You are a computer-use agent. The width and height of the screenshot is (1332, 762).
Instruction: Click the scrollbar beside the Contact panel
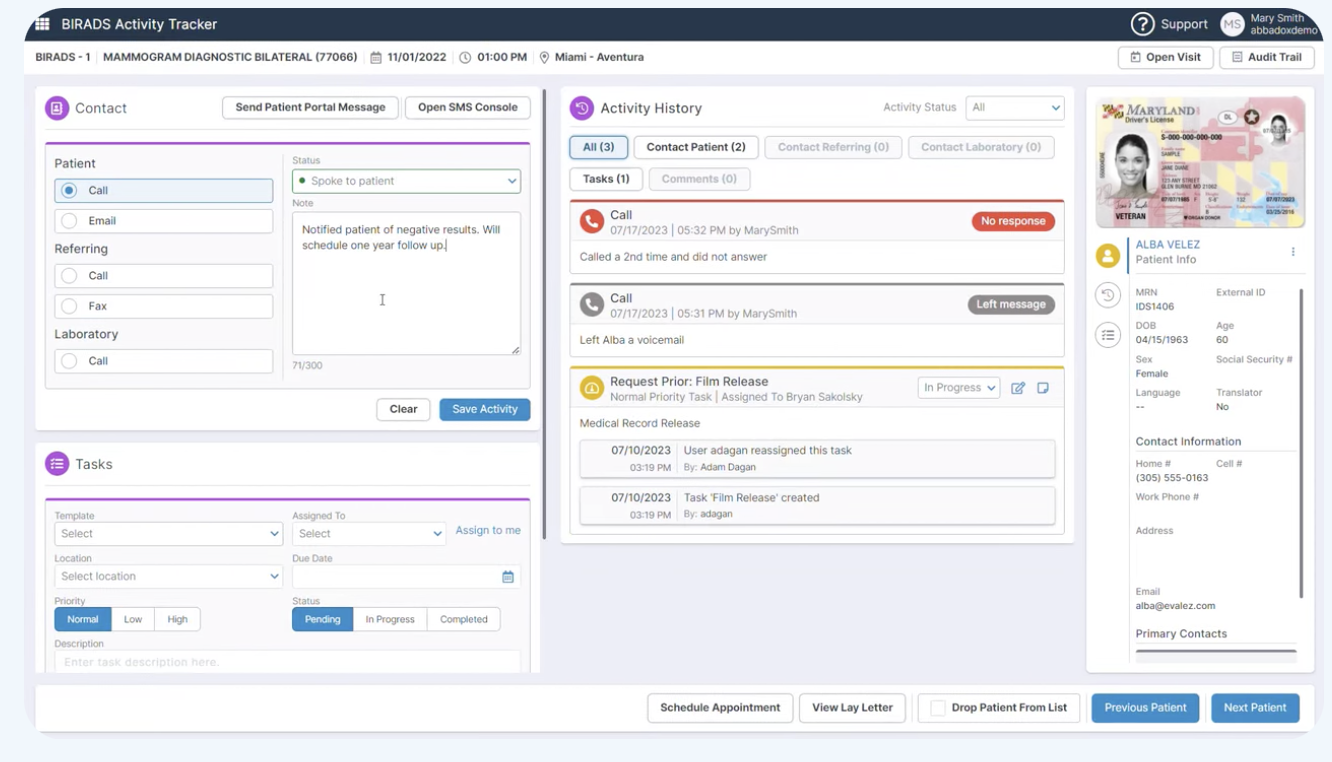(x=544, y=314)
